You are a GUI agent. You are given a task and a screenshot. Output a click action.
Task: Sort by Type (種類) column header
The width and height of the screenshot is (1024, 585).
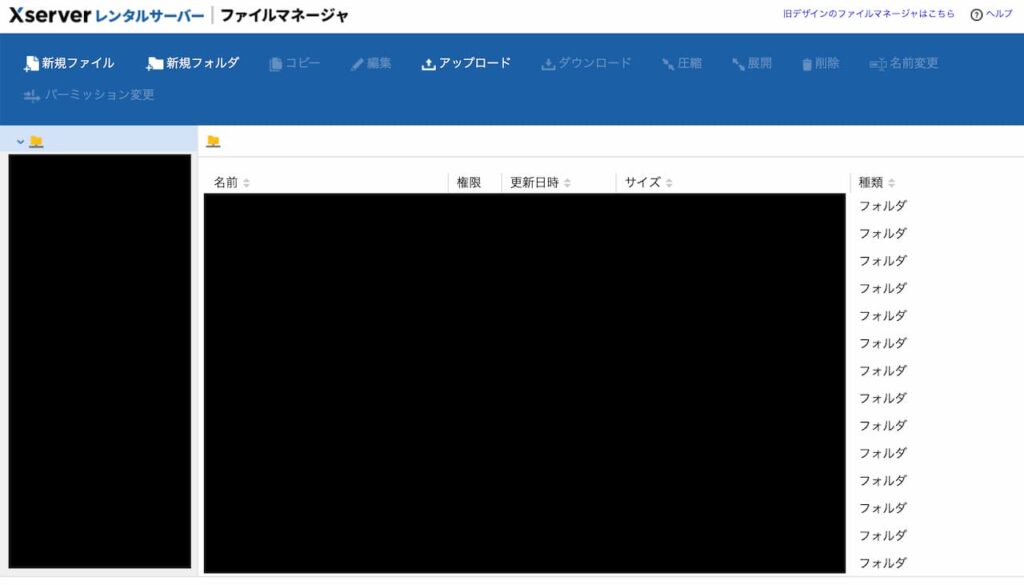click(877, 183)
